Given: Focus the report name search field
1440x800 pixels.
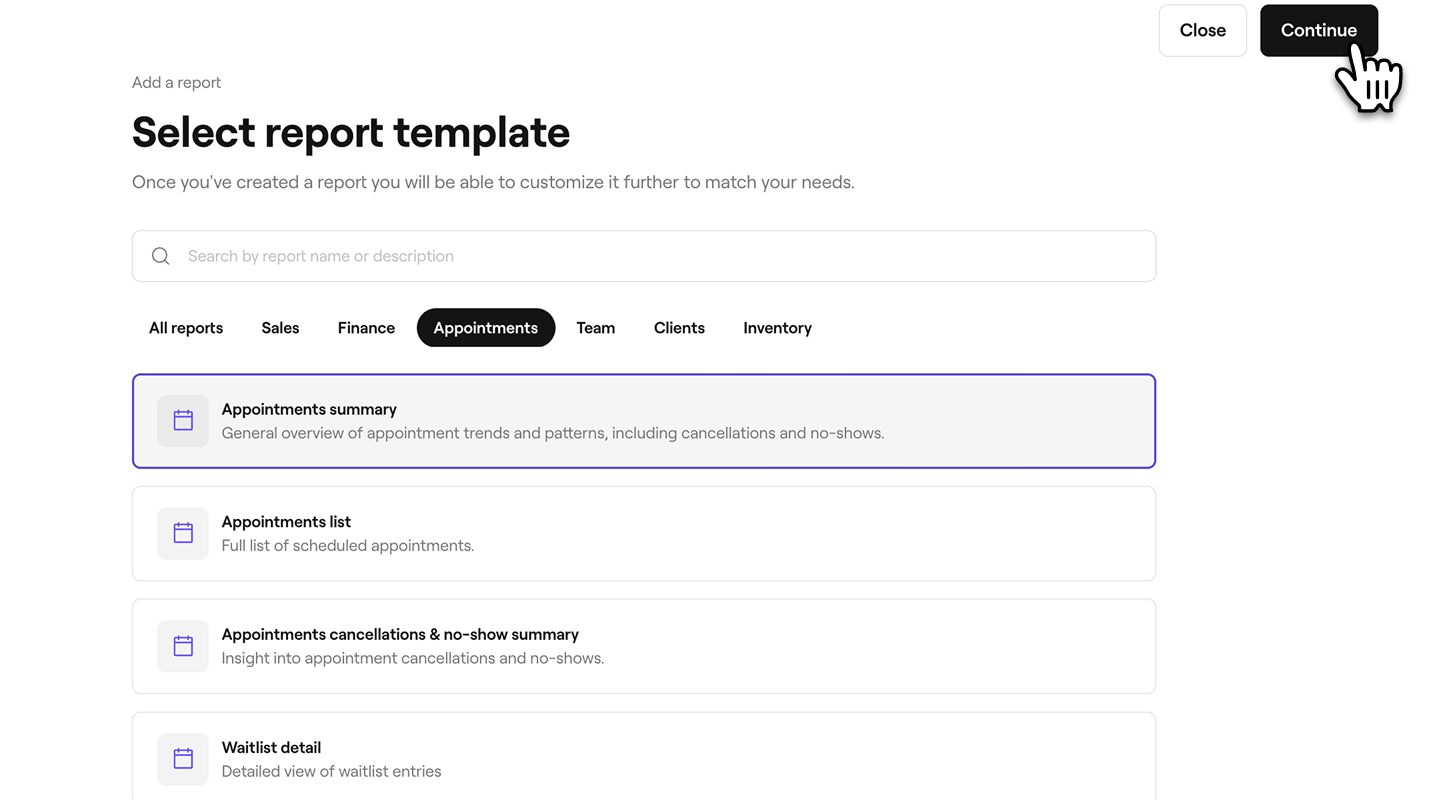Looking at the screenshot, I should [x=660, y=256].
